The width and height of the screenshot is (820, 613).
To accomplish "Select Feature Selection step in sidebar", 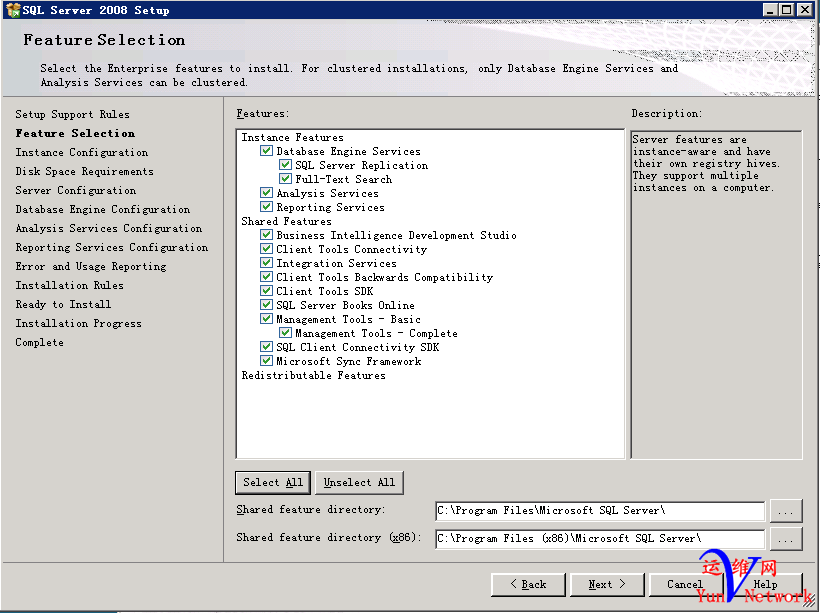I will tap(75, 133).
